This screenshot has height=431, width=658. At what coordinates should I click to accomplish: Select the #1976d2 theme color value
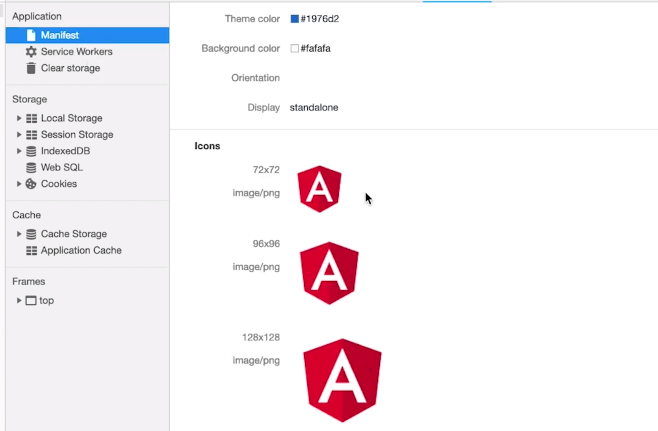tap(320, 19)
